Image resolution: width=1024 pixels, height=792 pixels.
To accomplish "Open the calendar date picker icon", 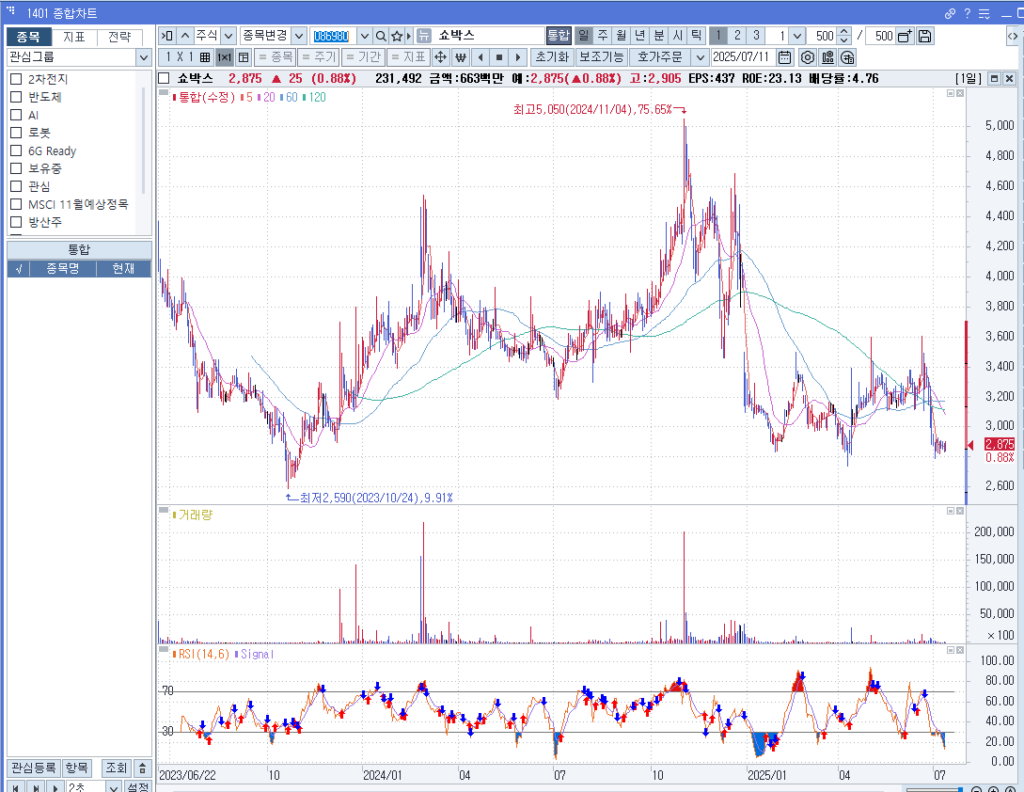I will coord(785,57).
